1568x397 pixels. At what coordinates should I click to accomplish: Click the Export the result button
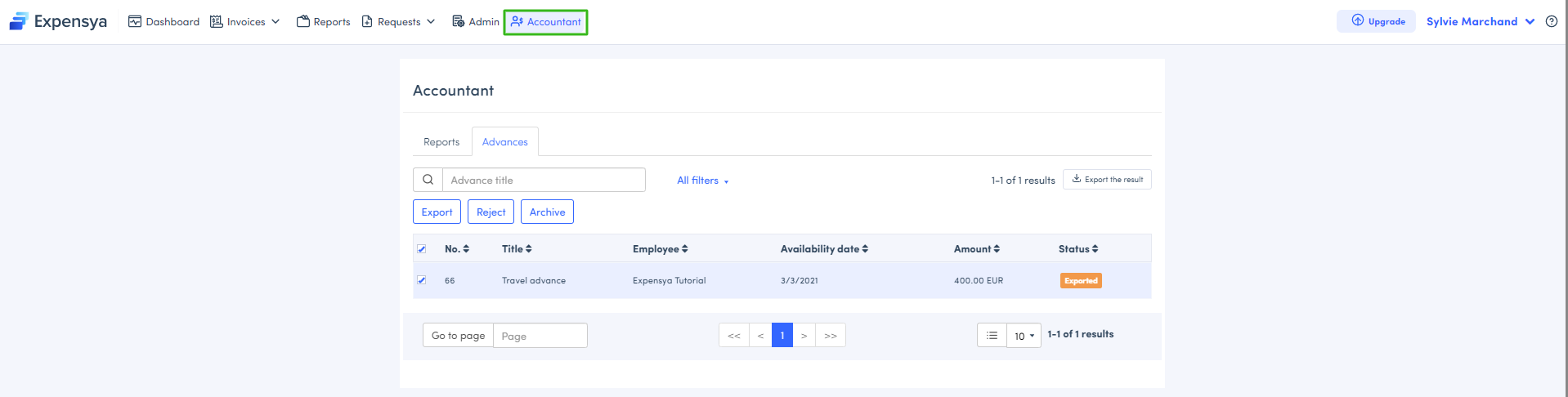point(1107,180)
